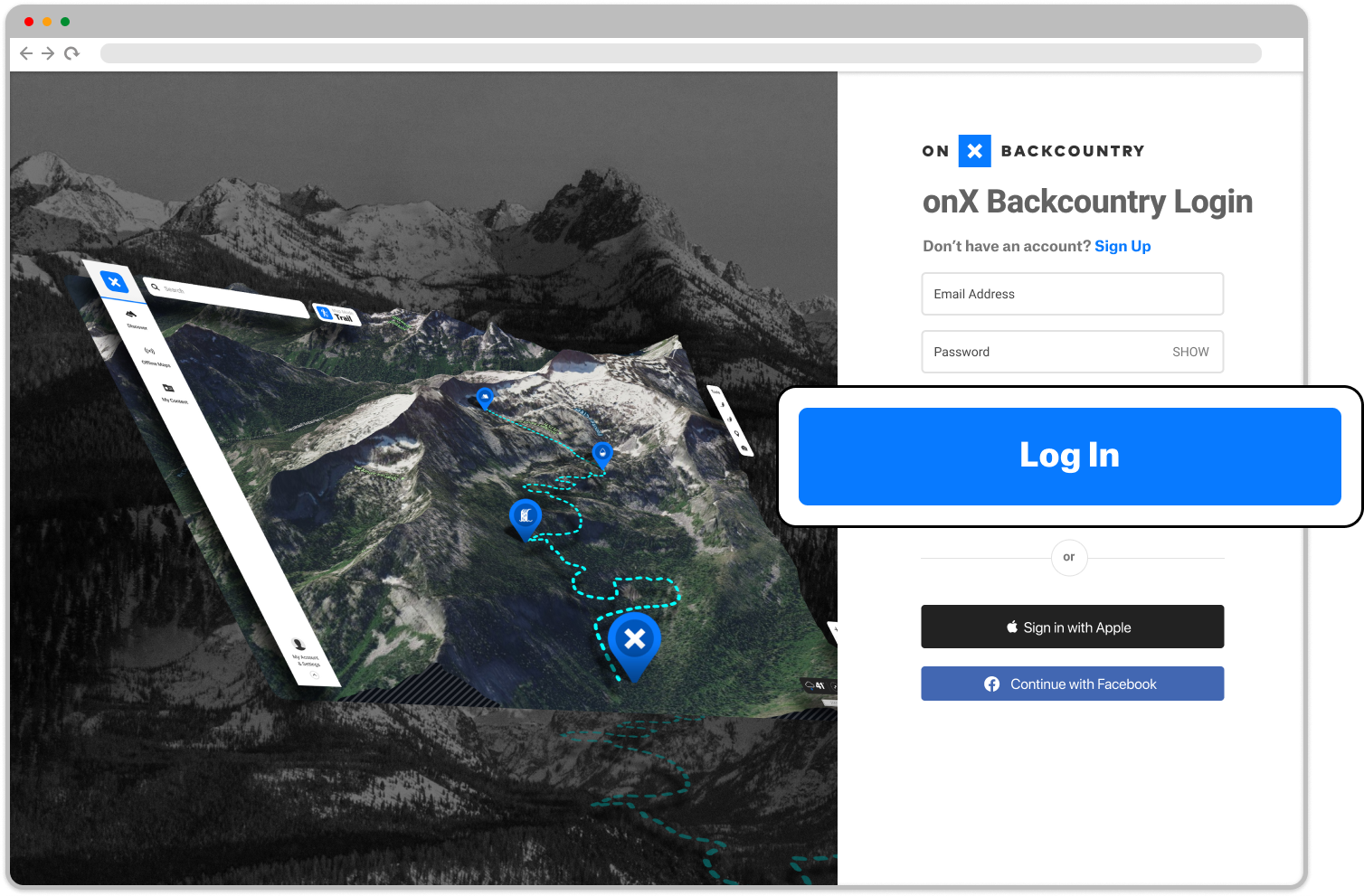
Task: Choose Sign in with Apple
Action: 1072,627
